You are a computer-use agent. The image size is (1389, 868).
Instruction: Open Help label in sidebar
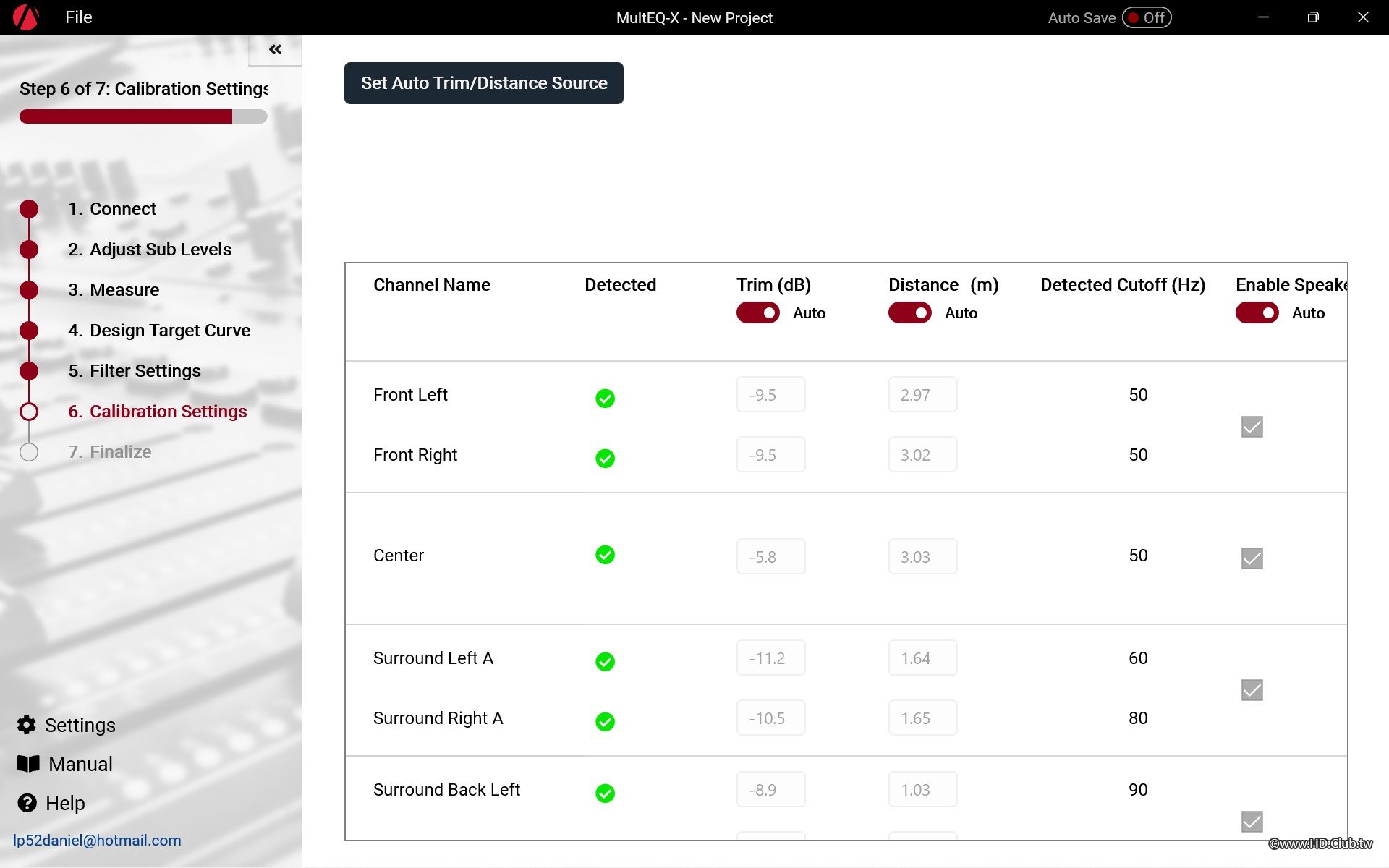pos(65,803)
